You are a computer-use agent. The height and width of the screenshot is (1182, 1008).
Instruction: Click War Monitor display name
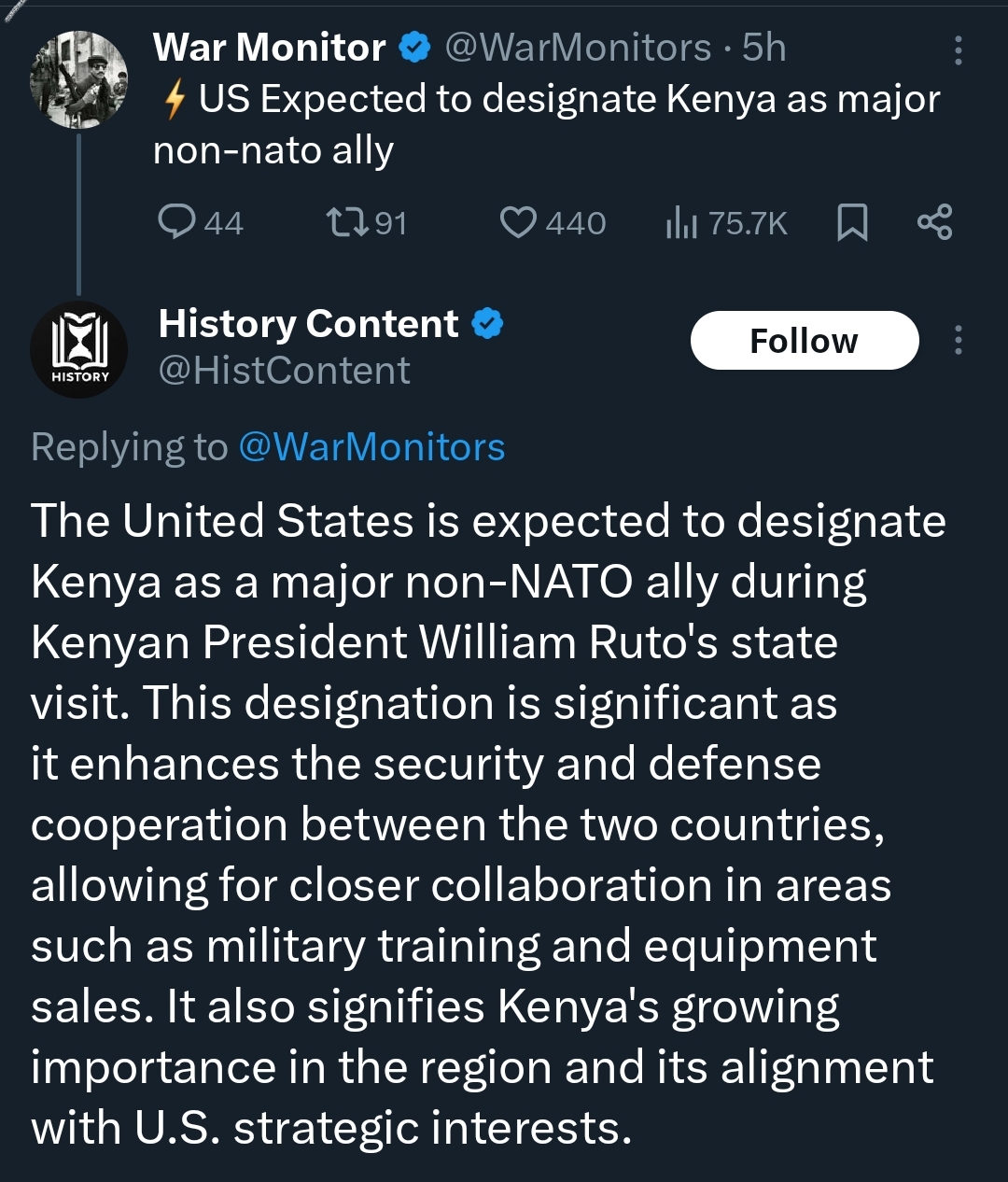(270, 48)
